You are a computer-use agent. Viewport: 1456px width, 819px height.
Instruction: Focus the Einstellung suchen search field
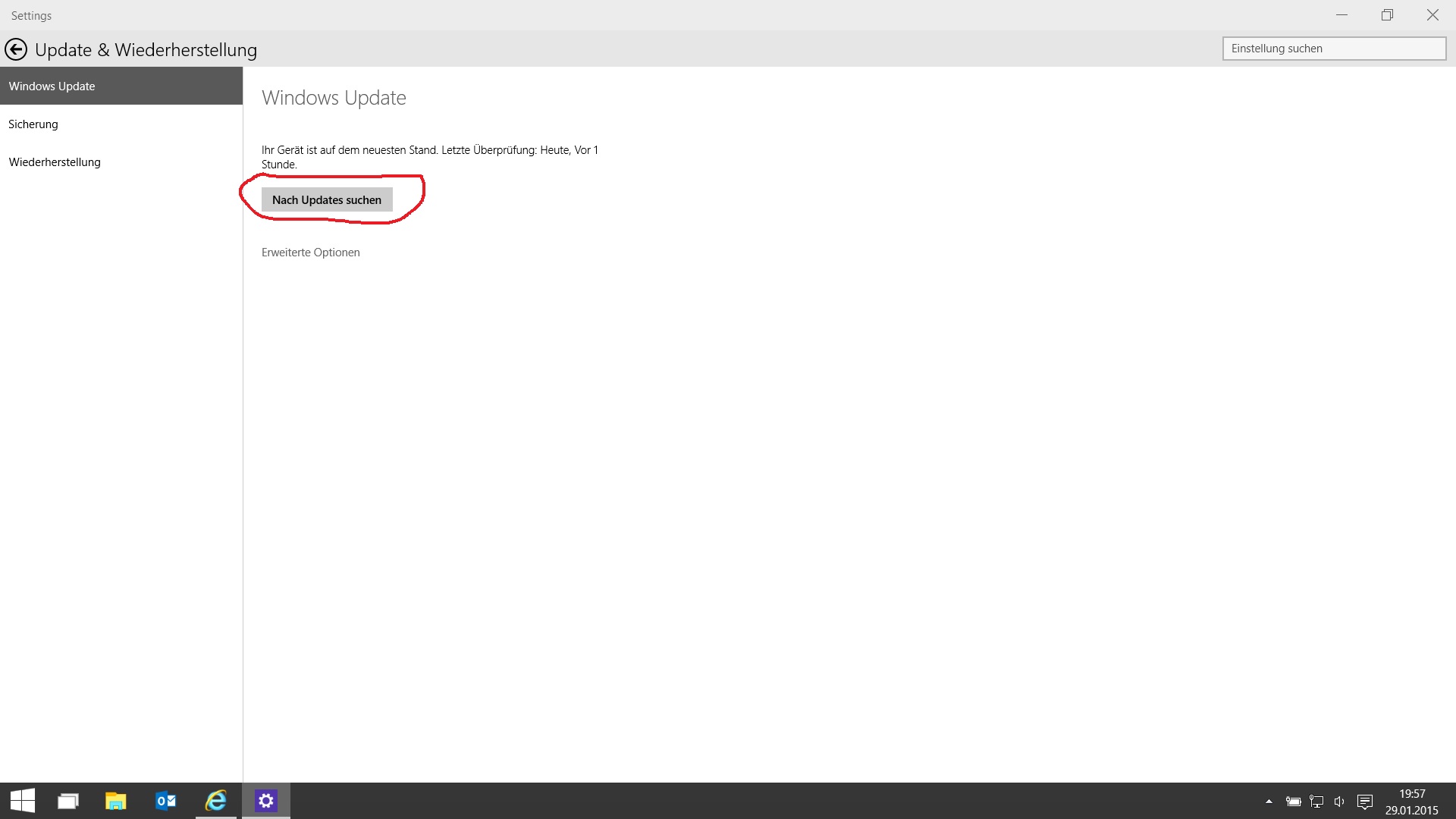tap(1334, 49)
